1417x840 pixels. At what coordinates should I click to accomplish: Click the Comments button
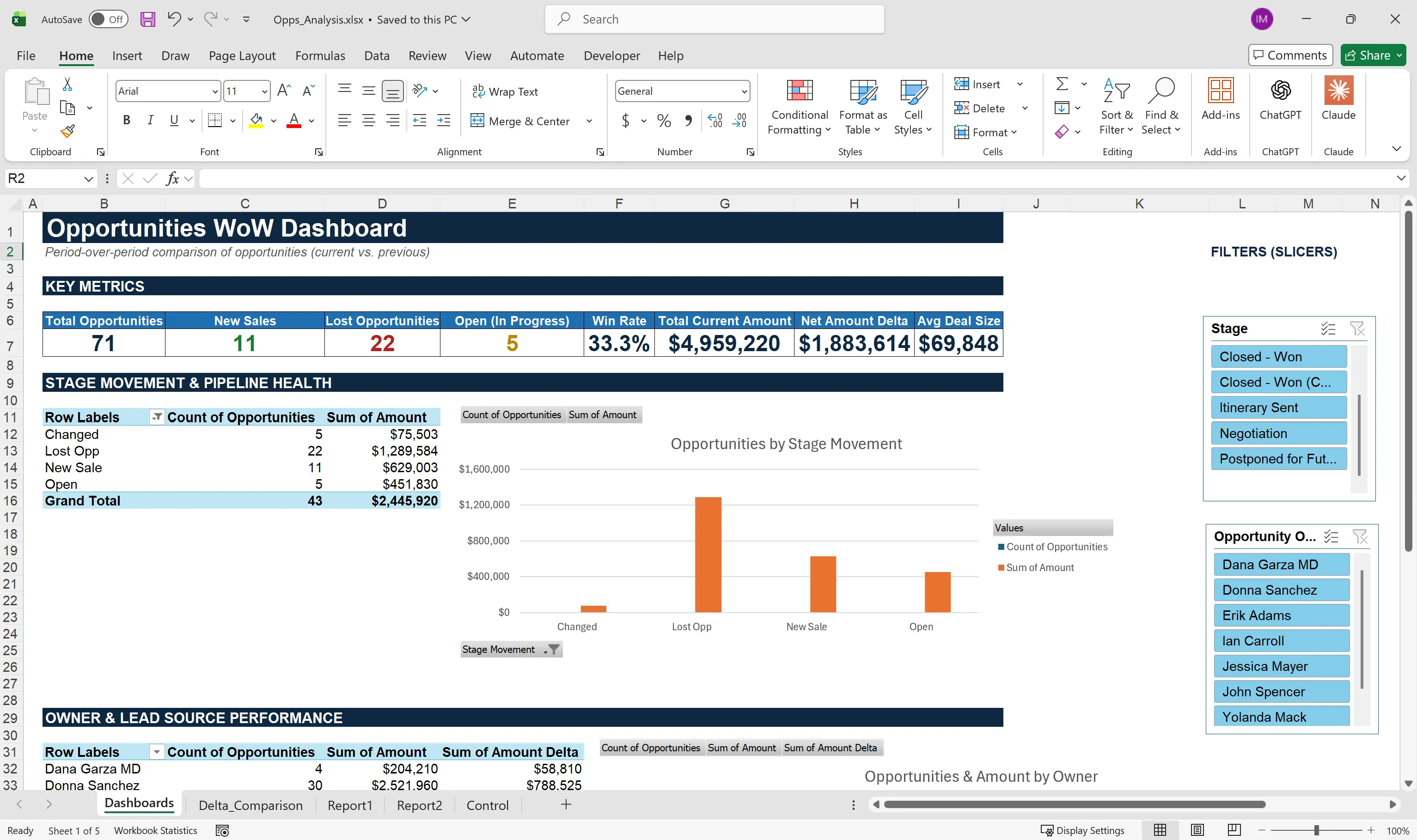tap(1290, 55)
